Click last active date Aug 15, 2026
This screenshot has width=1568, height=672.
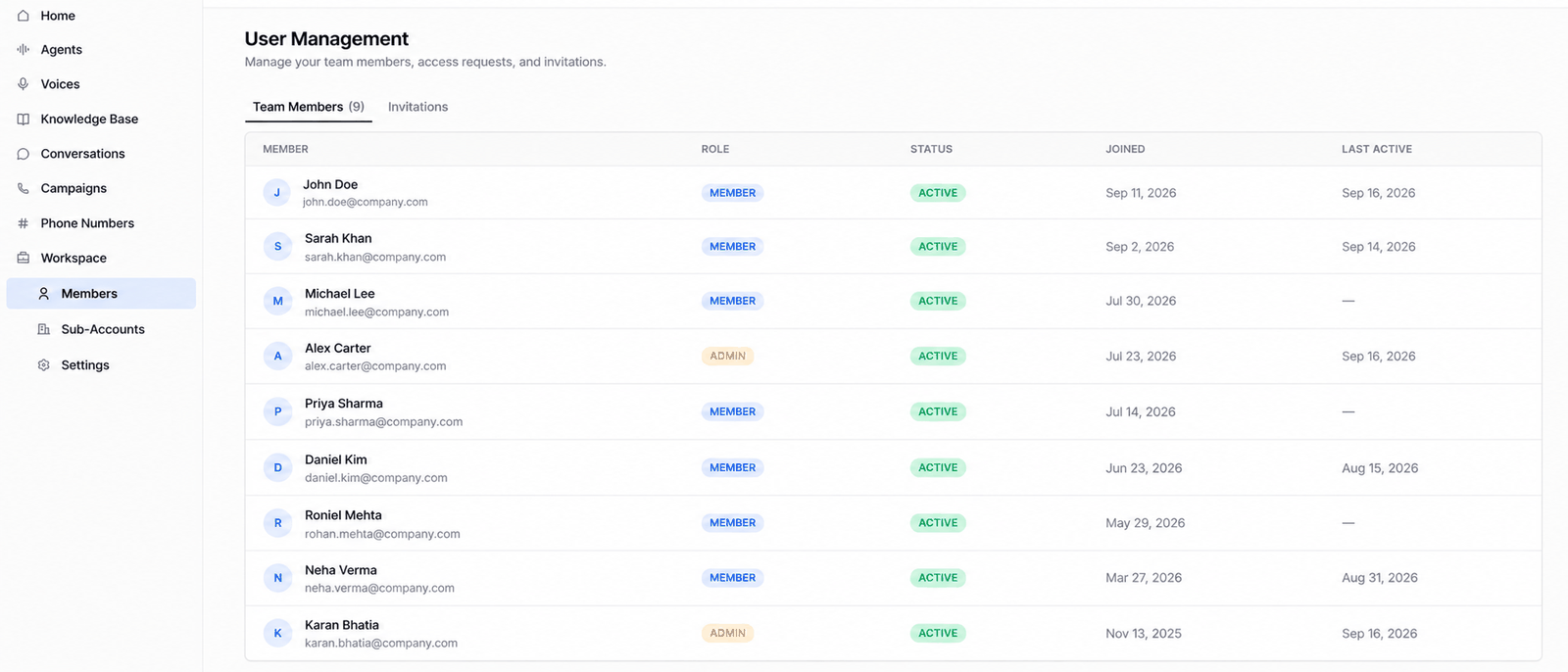click(1380, 468)
